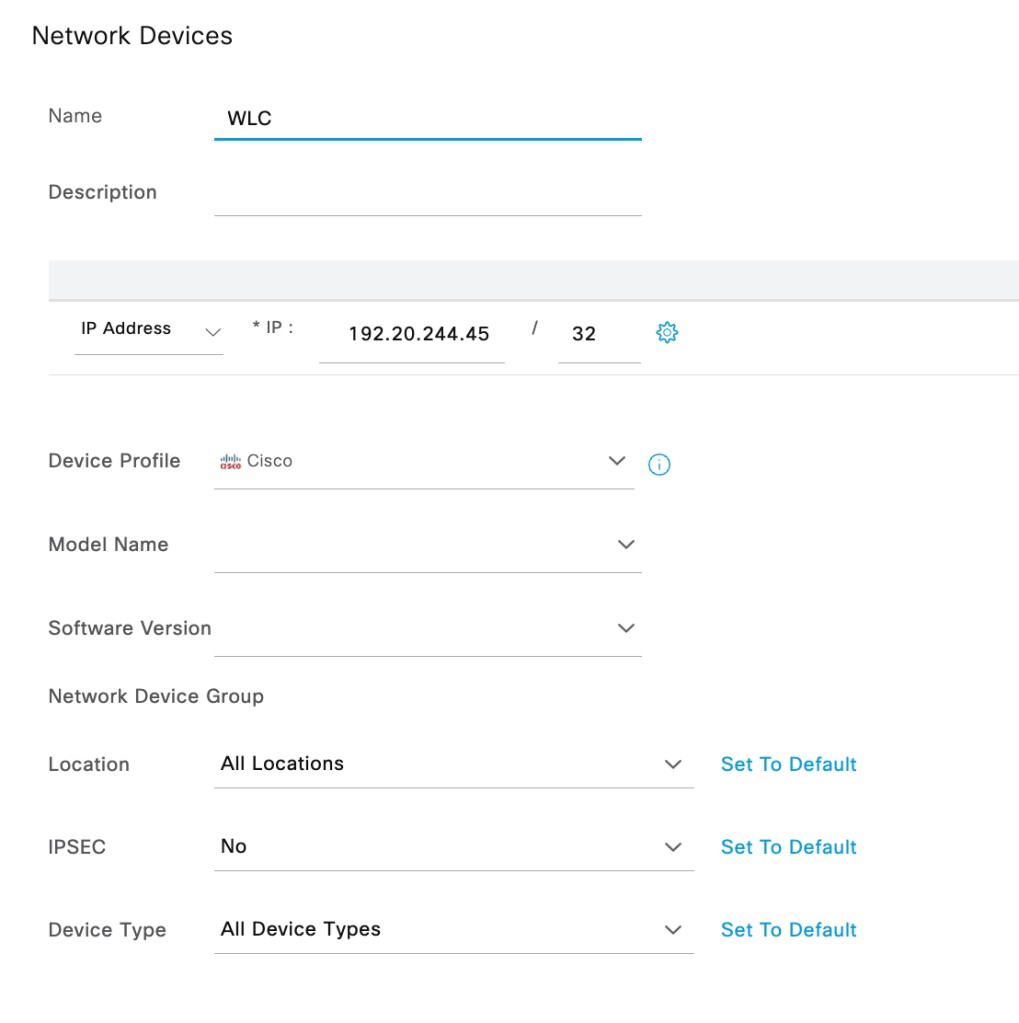Click the IP field showing 192.20.244.45
Screen dimensions: 1019x1023
tap(418, 334)
